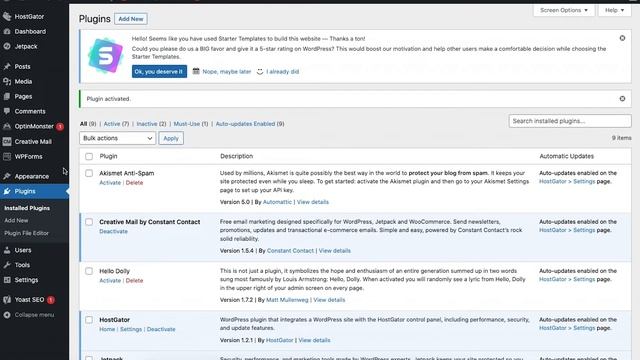The height and width of the screenshot is (360, 640).
Task: Click the WPForms icon
Action: (7, 156)
